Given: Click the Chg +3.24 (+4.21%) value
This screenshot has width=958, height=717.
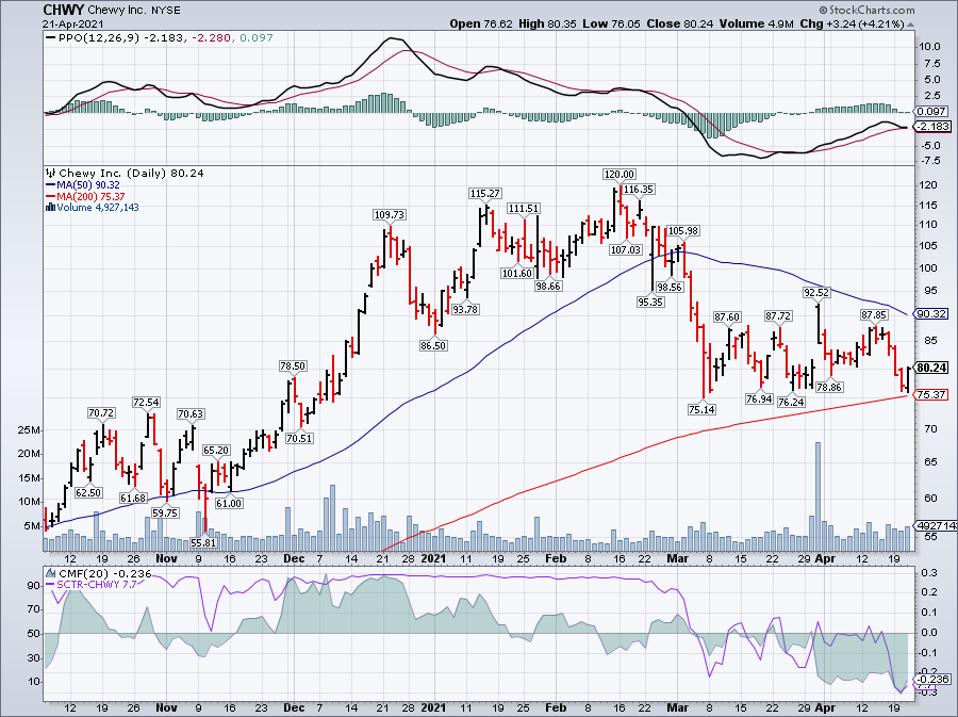Looking at the screenshot, I should (x=852, y=24).
